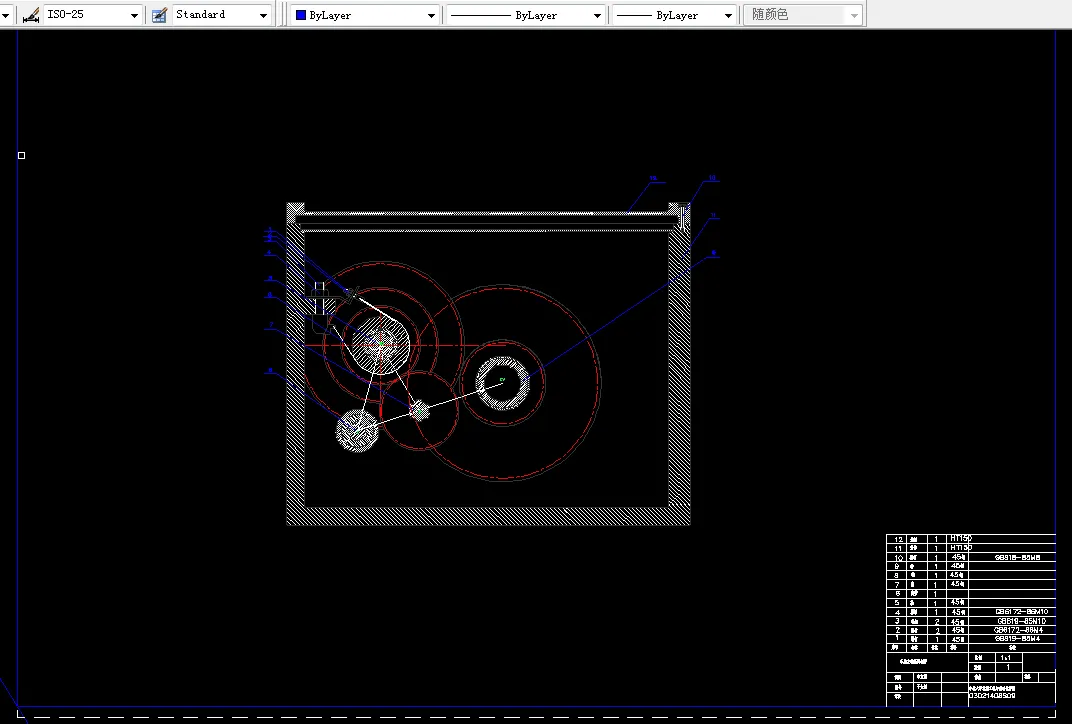Image resolution: width=1072 pixels, height=724 pixels.
Task: Select the hatched shaft circle at lower left
Action: 357,430
